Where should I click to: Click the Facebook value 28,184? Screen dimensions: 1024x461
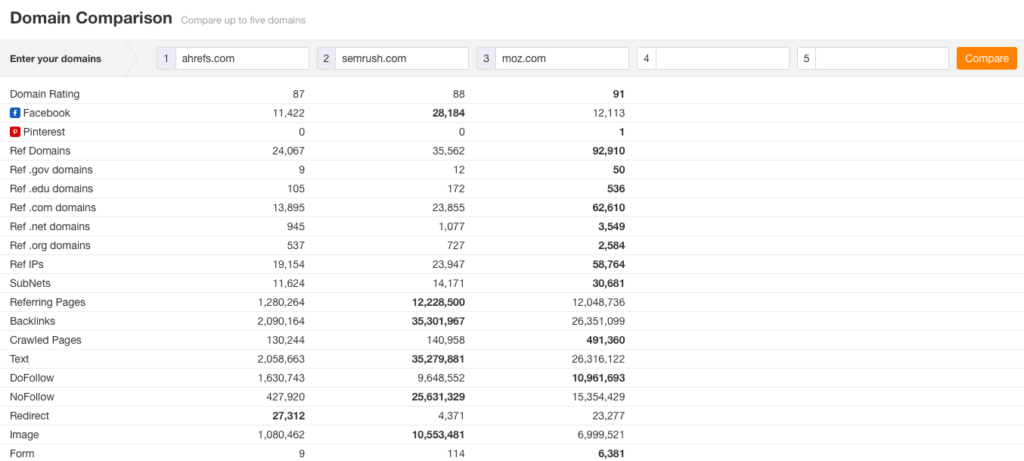[x=449, y=113]
